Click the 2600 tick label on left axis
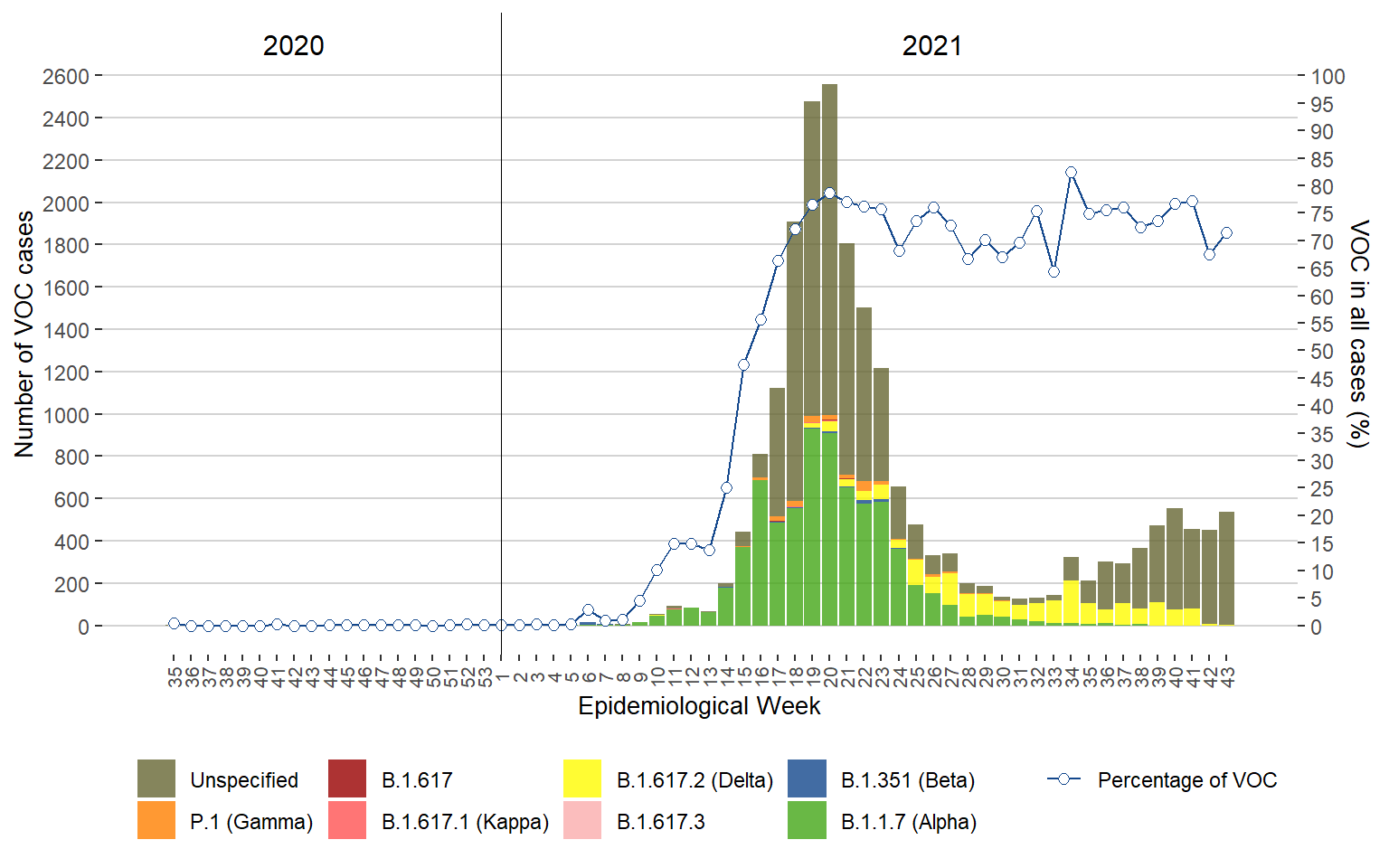This screenshot has height=868, width=1389. [x=66, y=77]
